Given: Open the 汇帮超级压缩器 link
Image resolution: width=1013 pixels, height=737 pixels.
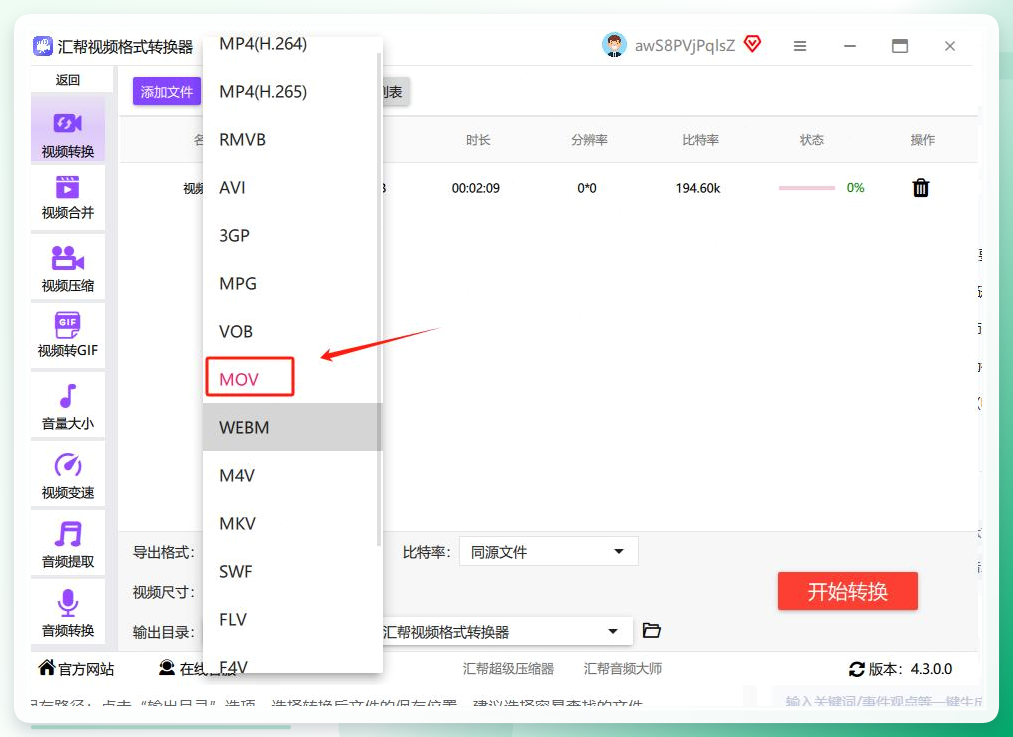Looking at the screenshot, I should pos(508,669).
